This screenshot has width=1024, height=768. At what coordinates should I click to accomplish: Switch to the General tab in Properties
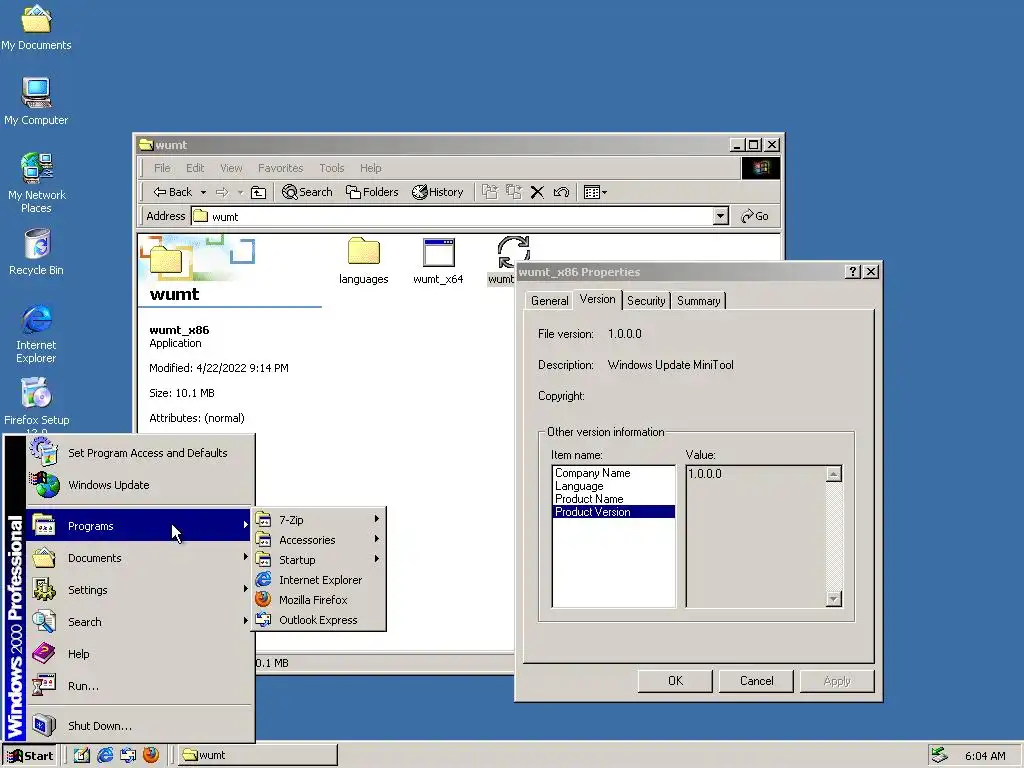tap(549, 300)
